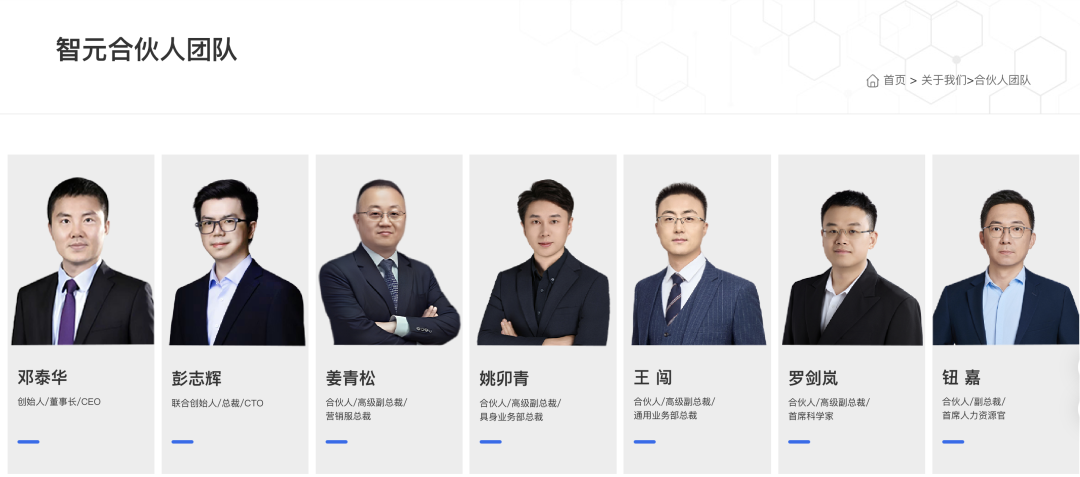The width and height of the screenshot is (1080, 477).
Task: Click the blue bar under 钮嘉 card
Action: [x=953, y=441]
